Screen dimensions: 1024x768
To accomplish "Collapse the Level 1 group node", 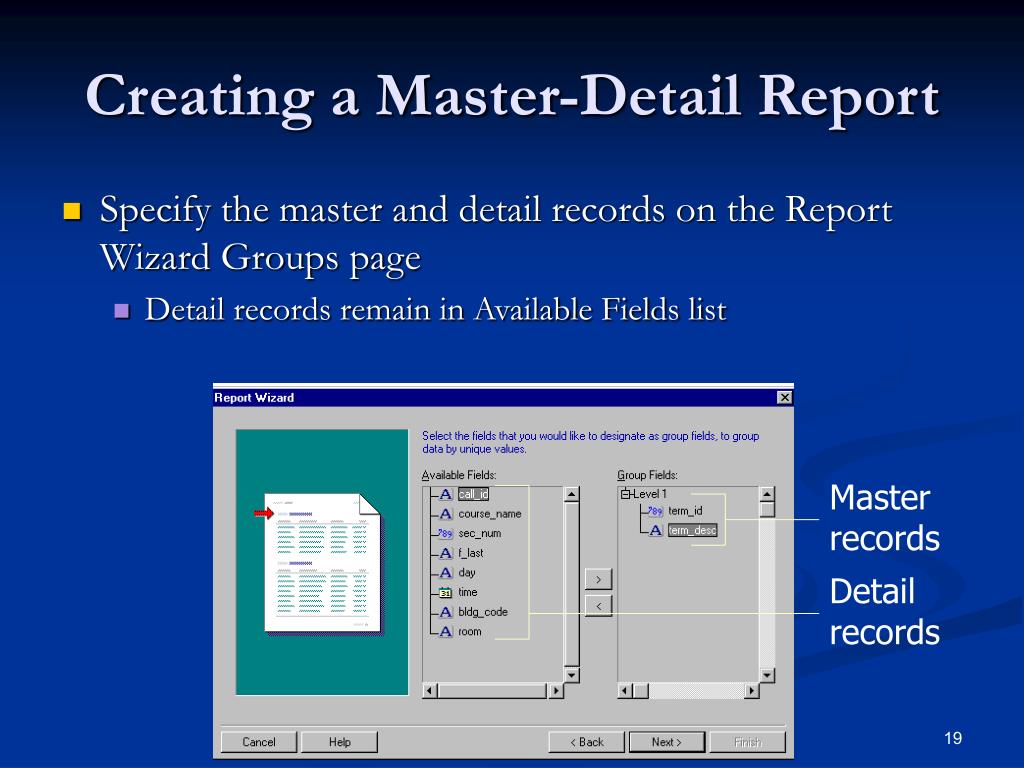I will click(x=625, y=494).
